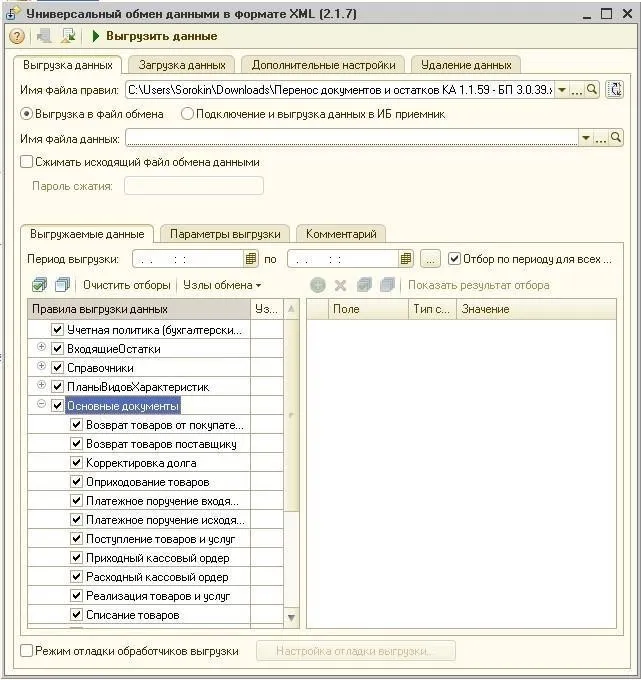Open the Параметры выгрузки tab

(225, 234)
